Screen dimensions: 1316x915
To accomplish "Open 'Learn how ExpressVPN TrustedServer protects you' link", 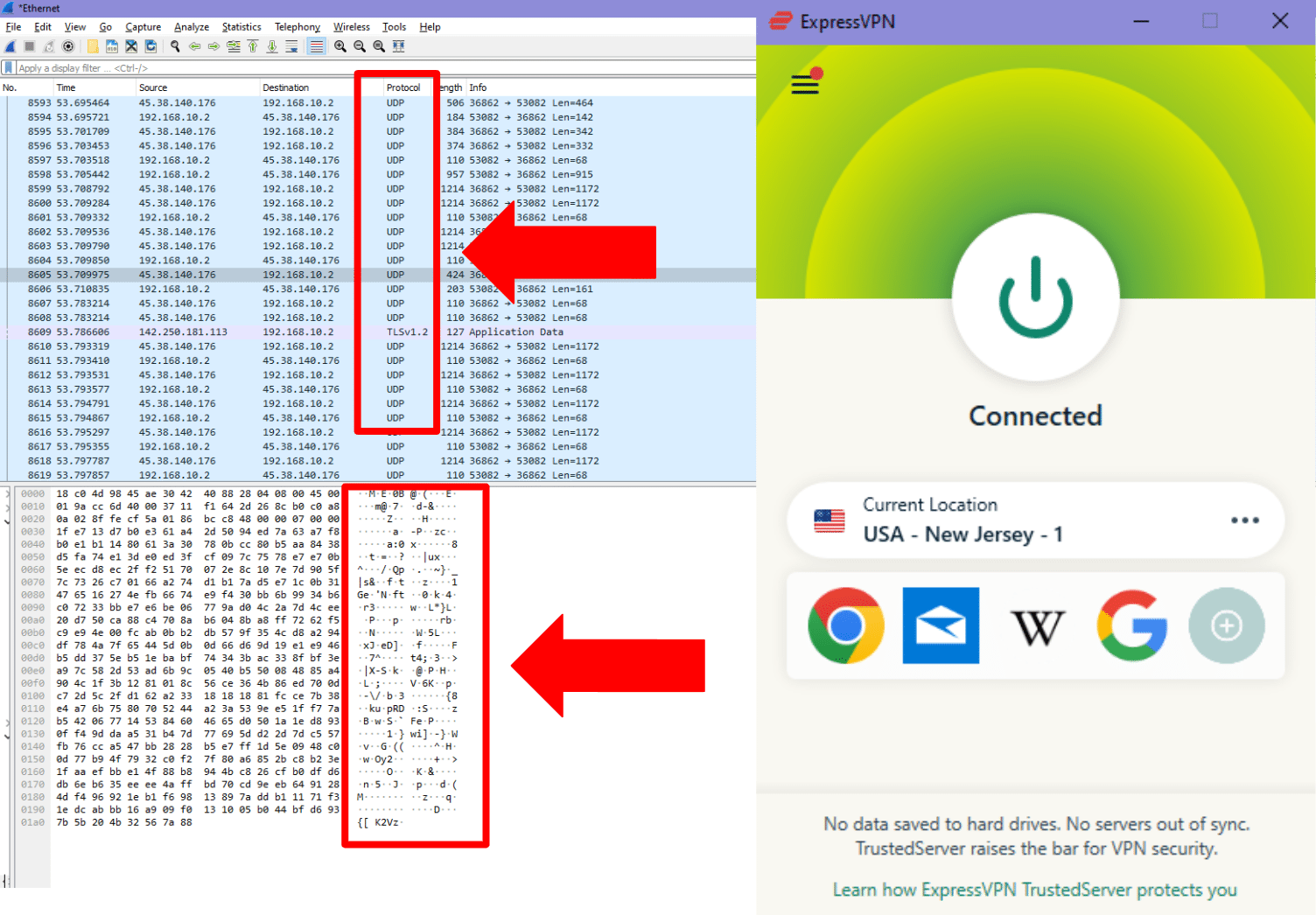I will coord(1035,890).
